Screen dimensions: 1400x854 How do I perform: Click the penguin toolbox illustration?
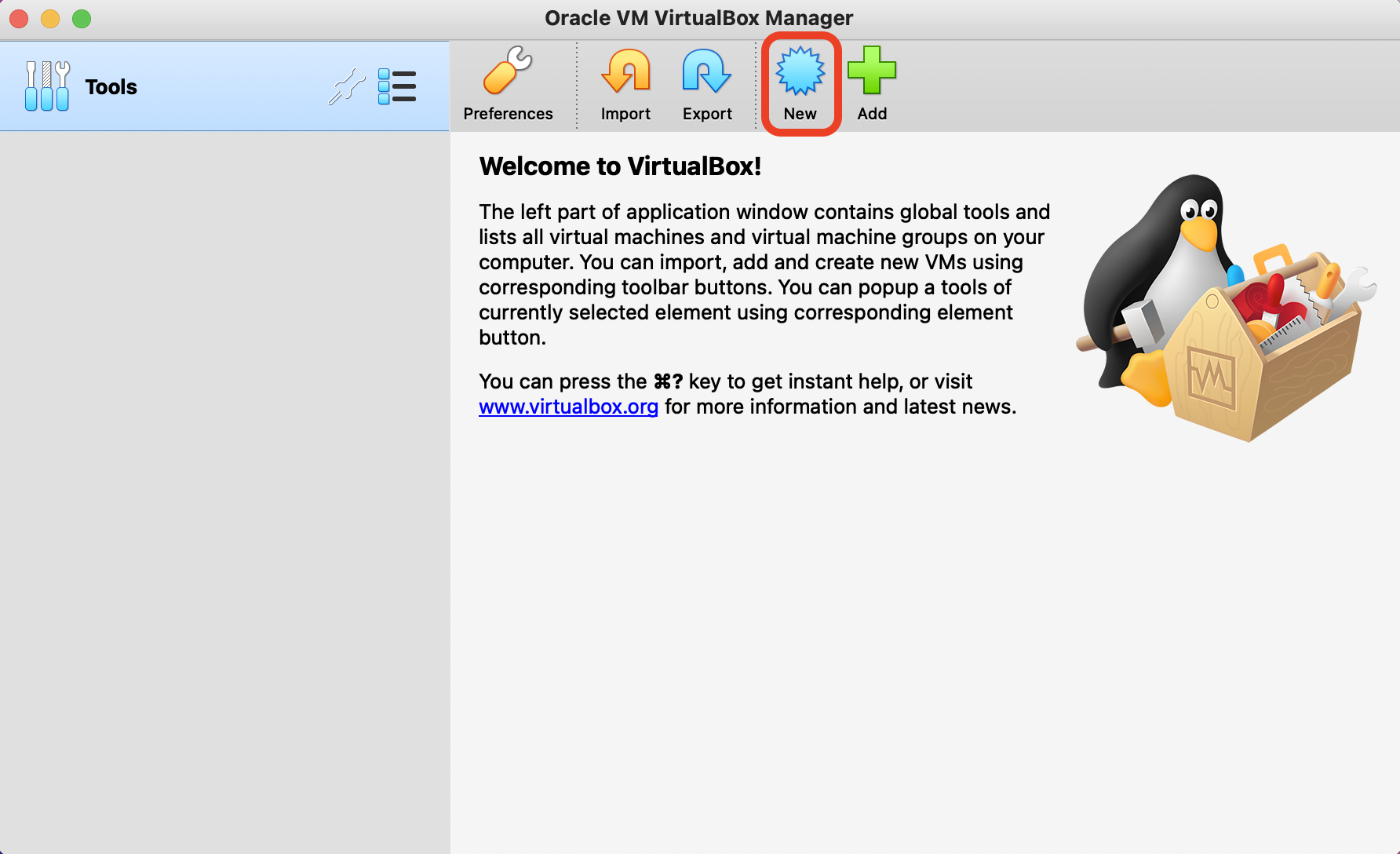click(1225, 308)
